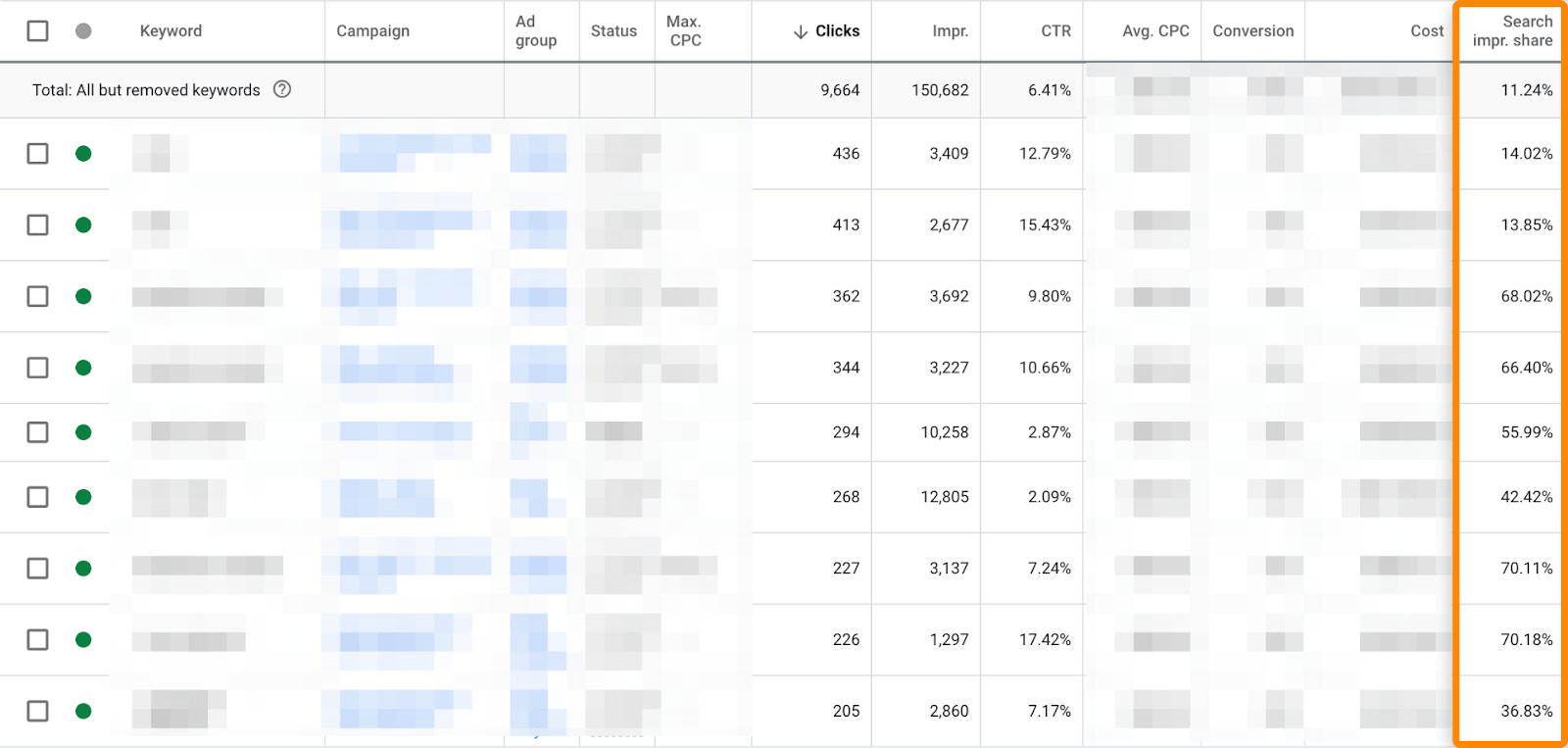Click the green status dot on the 294-clicks row
The width and height of the screenshot is (1568, 748).
[83, 431]
